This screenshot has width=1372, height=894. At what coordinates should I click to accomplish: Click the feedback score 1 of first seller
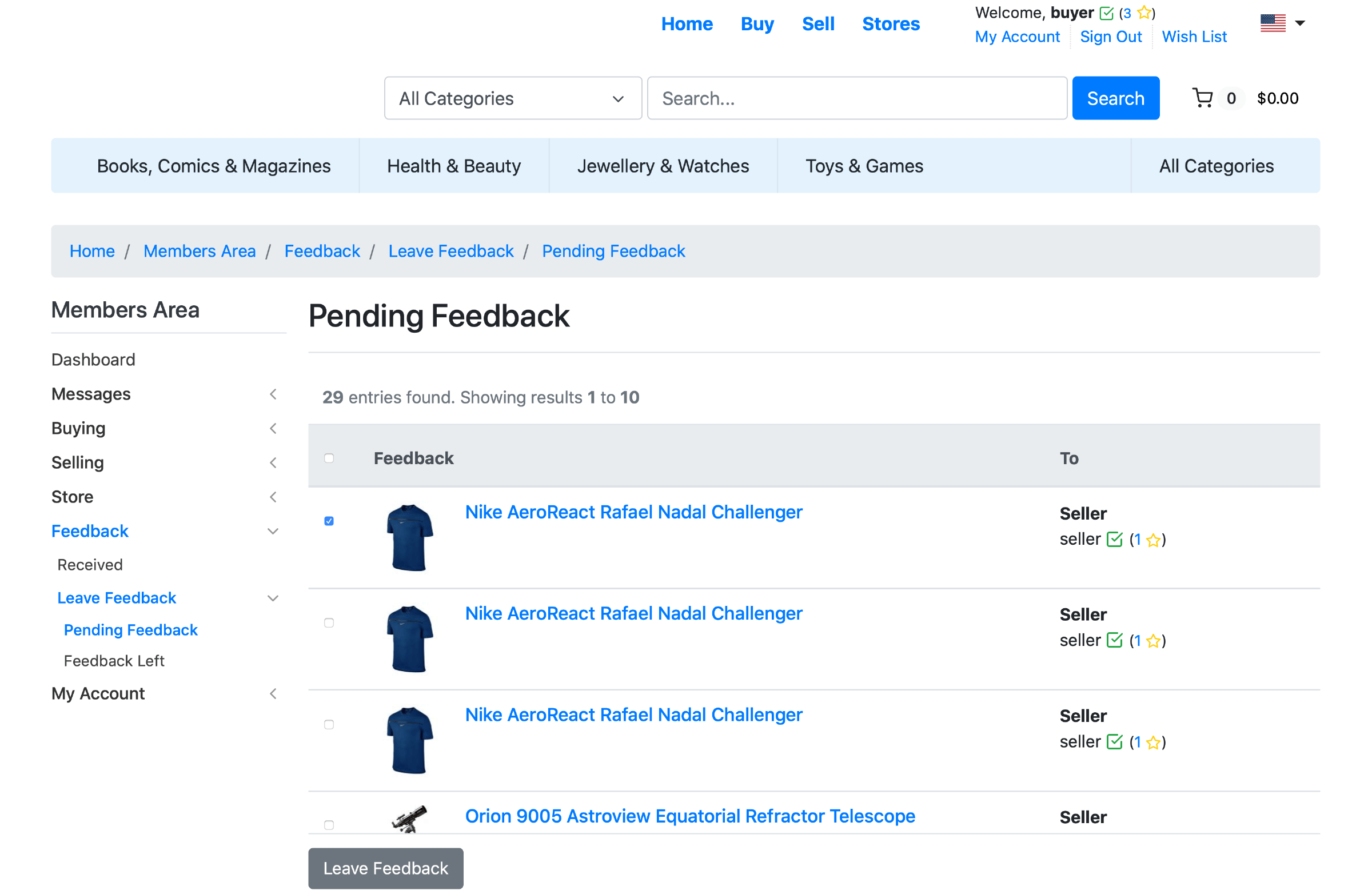coord(1138,540)
